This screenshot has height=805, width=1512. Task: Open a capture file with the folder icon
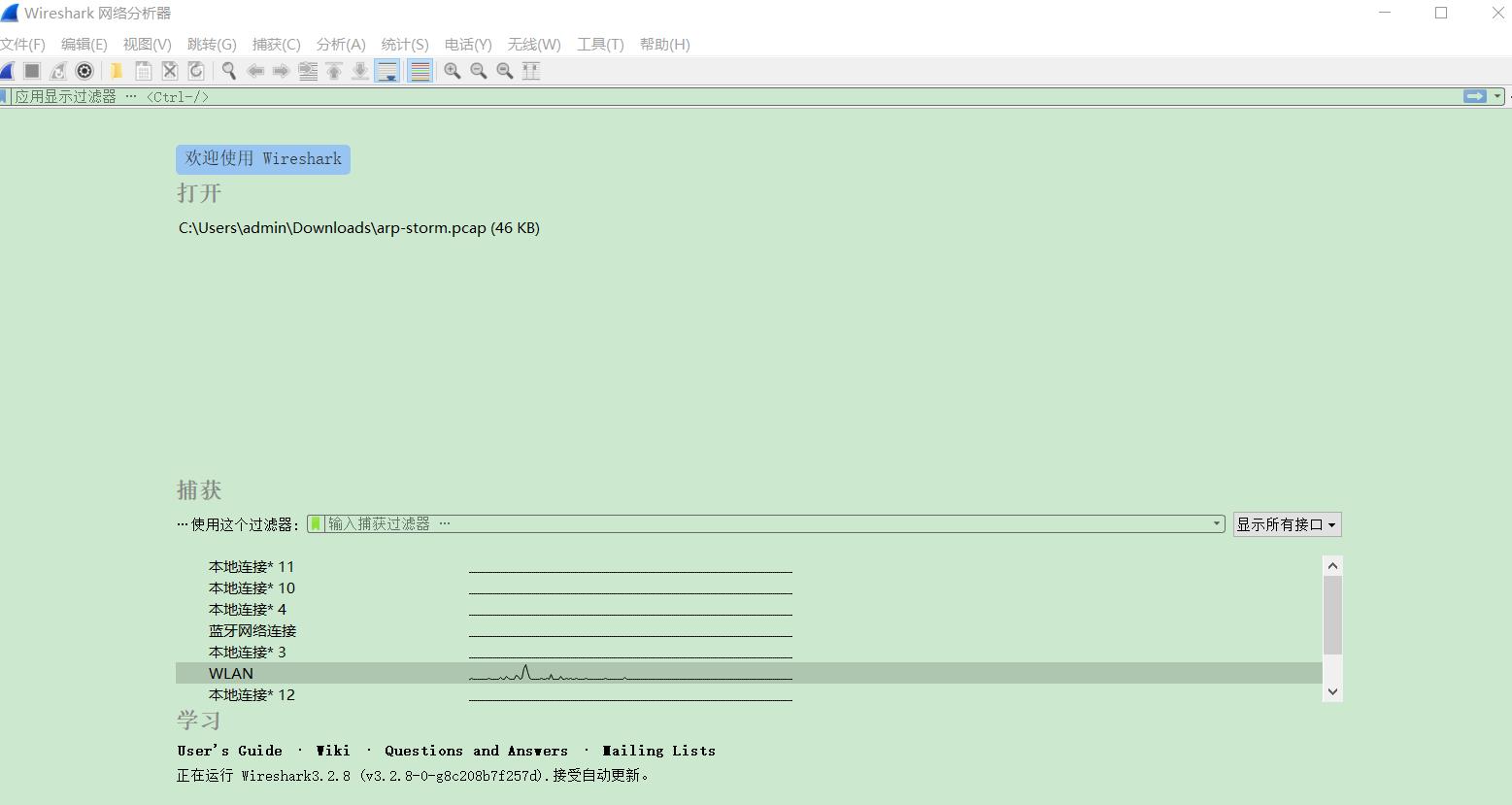(x=117, y=71)
